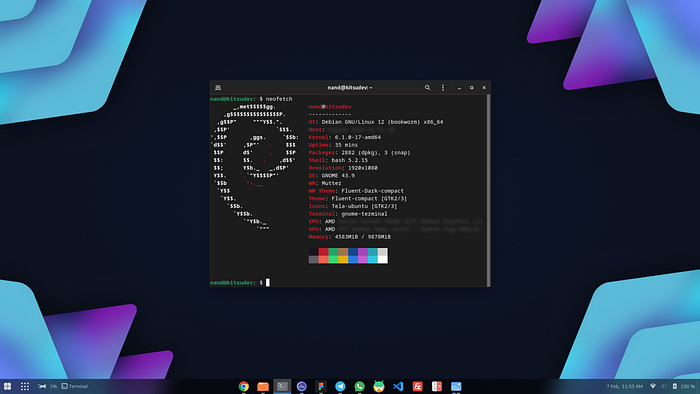Click the Icons Tela-ubuntu line
The image size is (700, 394).
coord(353,206)
